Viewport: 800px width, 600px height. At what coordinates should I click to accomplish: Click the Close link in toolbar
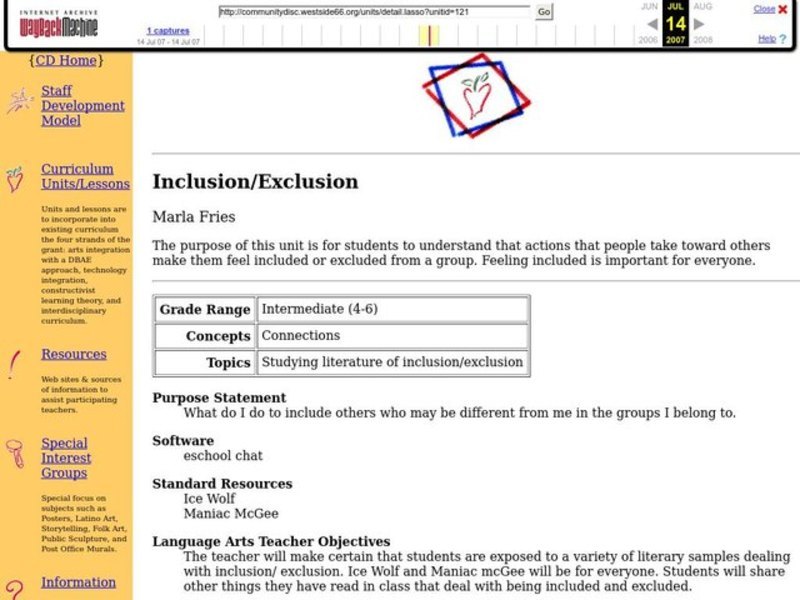(x=764, y=9)
